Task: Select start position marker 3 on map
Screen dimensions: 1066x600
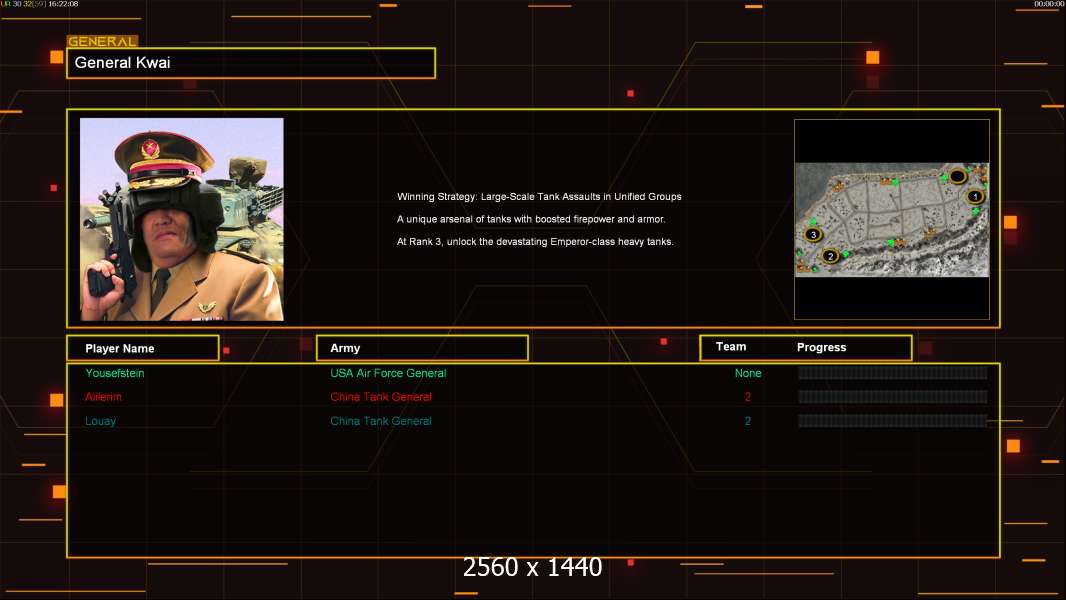Action: tap(813, 234)
